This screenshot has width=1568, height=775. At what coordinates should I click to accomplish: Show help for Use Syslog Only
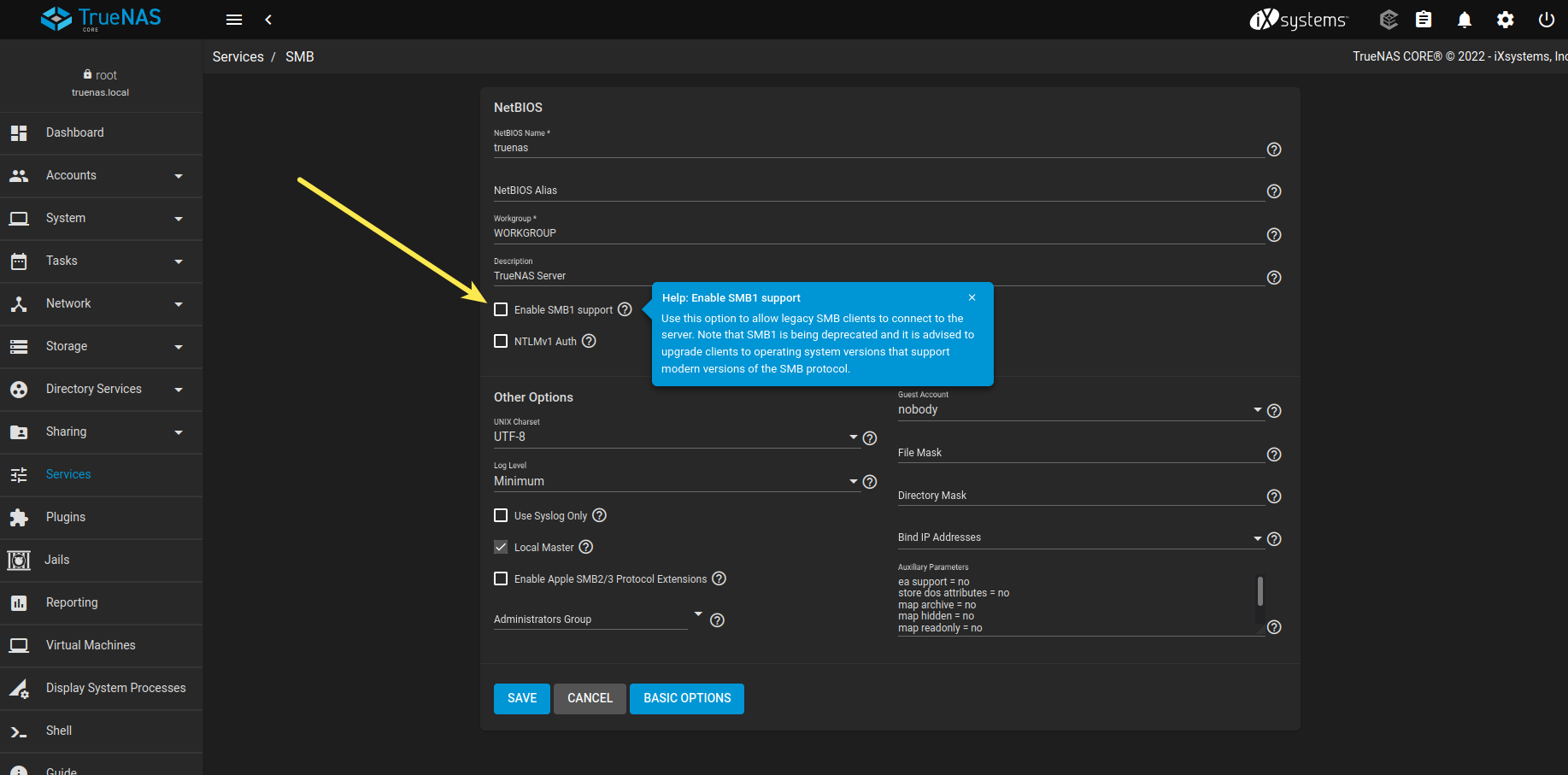coord(600,515)
